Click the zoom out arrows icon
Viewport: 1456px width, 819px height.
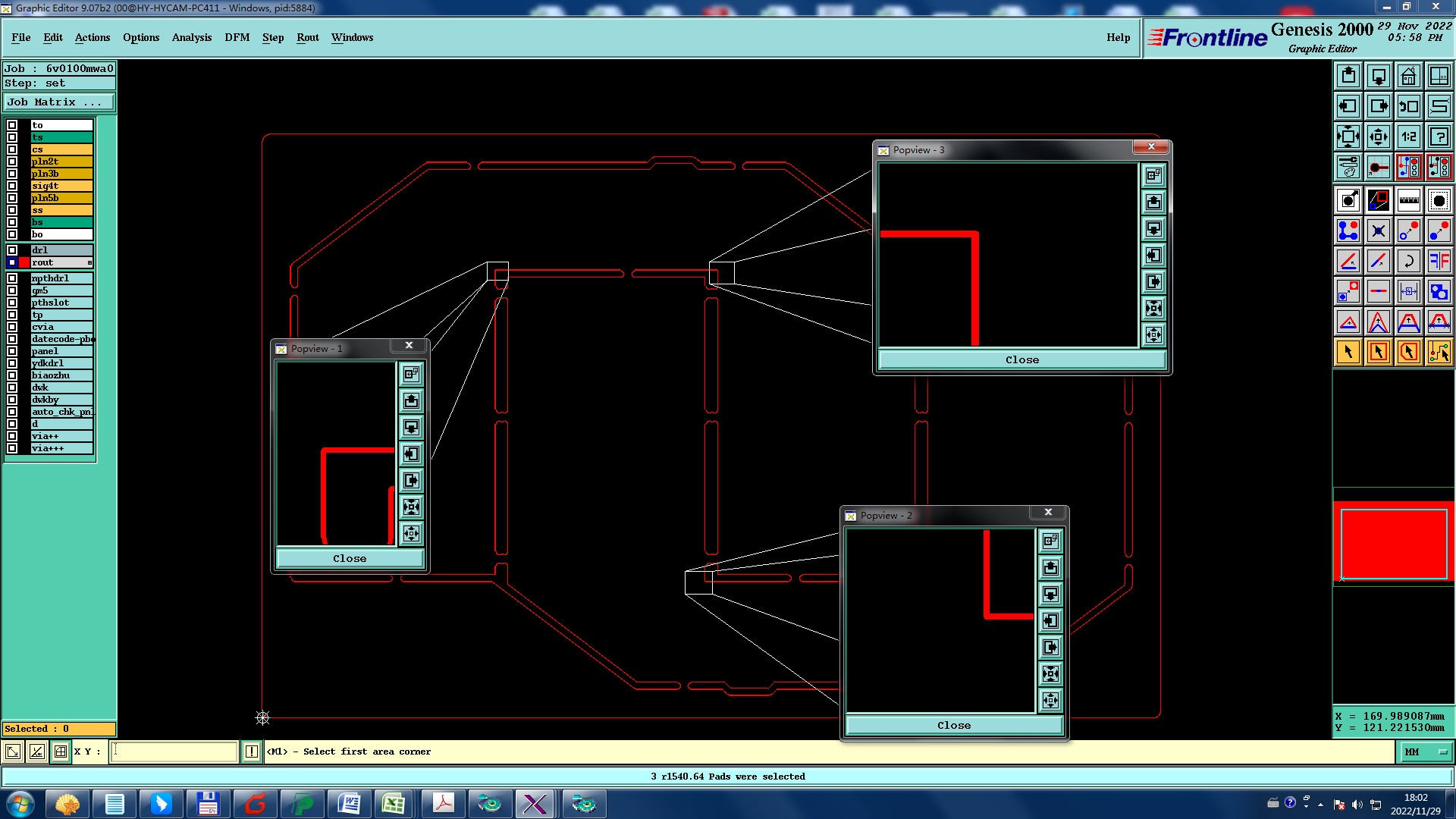[1379, 136]
